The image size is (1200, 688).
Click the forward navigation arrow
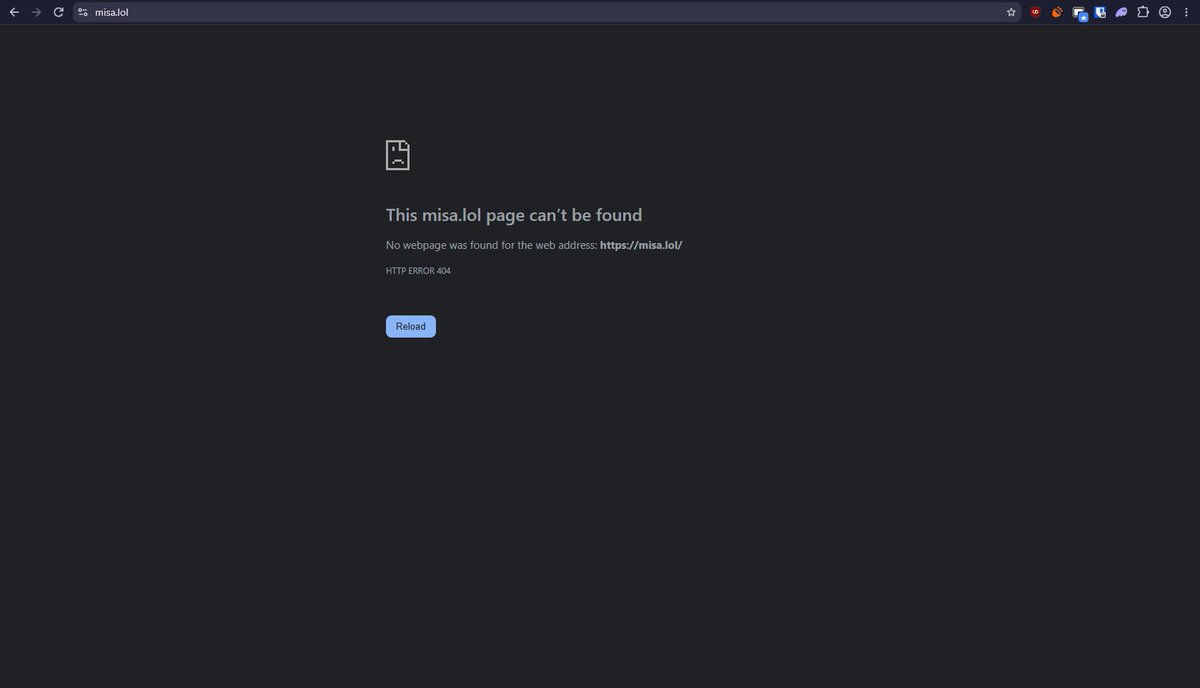(36, 12)
